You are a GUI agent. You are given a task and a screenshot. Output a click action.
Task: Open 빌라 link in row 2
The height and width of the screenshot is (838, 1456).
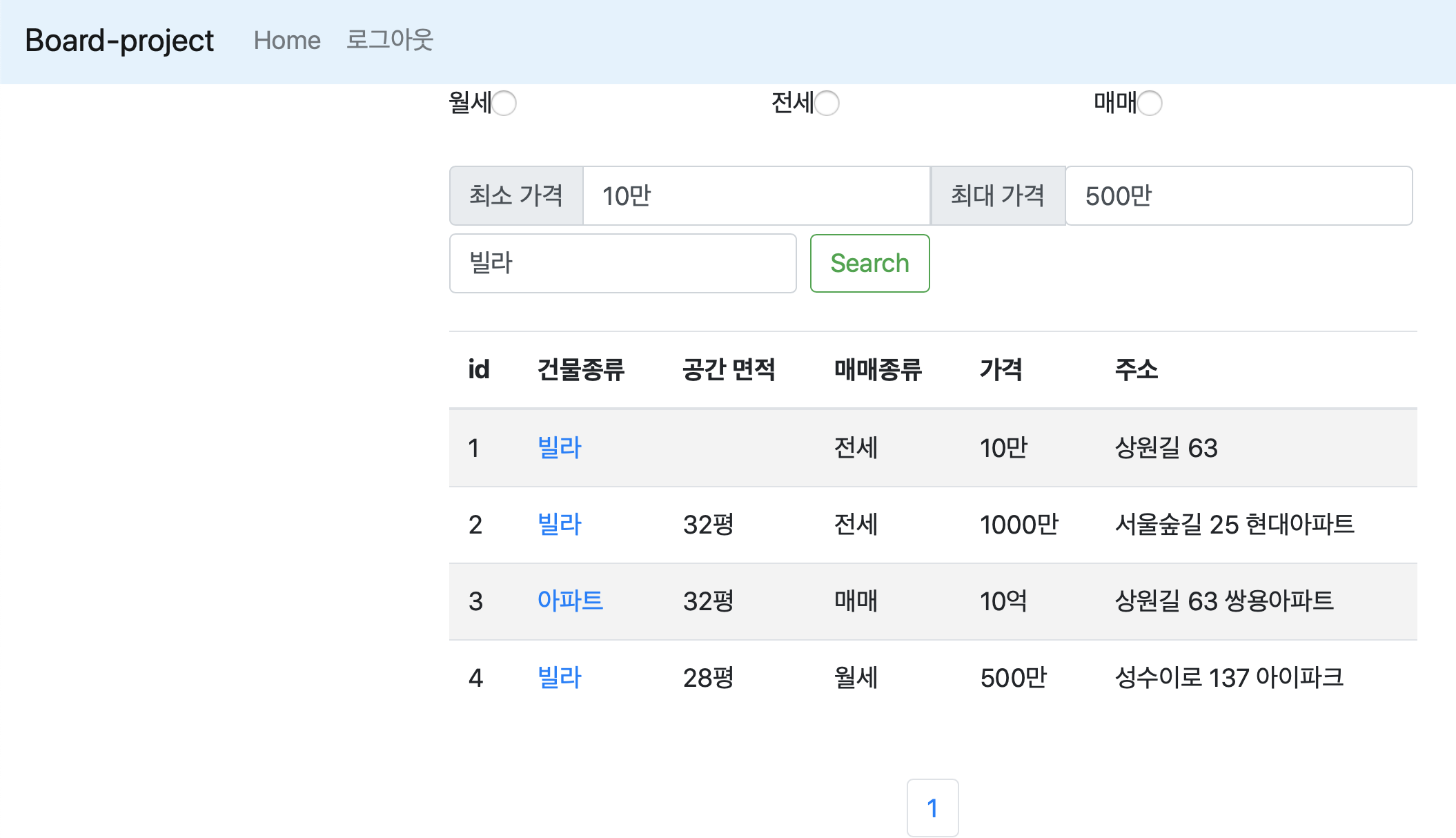coord(559,525)
